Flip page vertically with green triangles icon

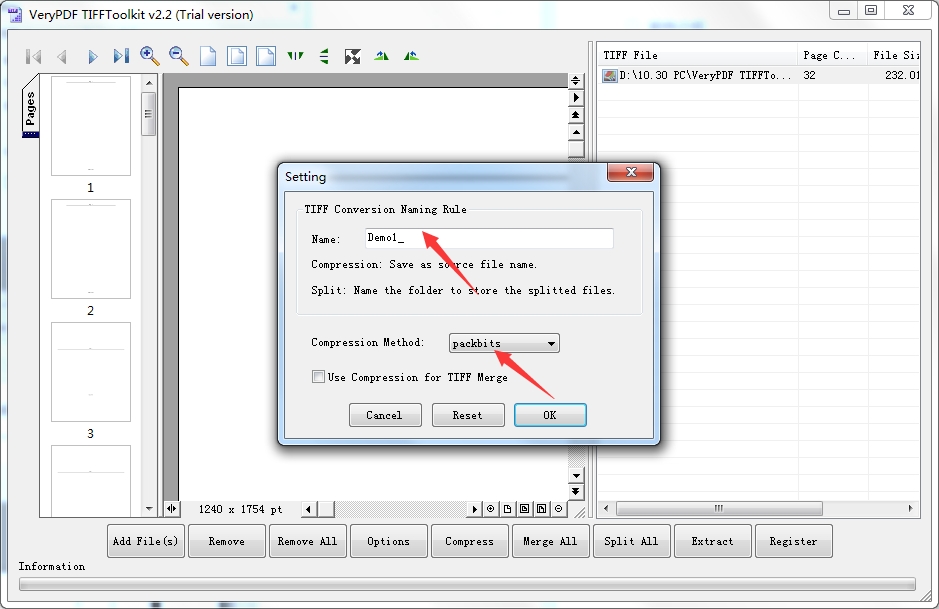tap(324, 56)
